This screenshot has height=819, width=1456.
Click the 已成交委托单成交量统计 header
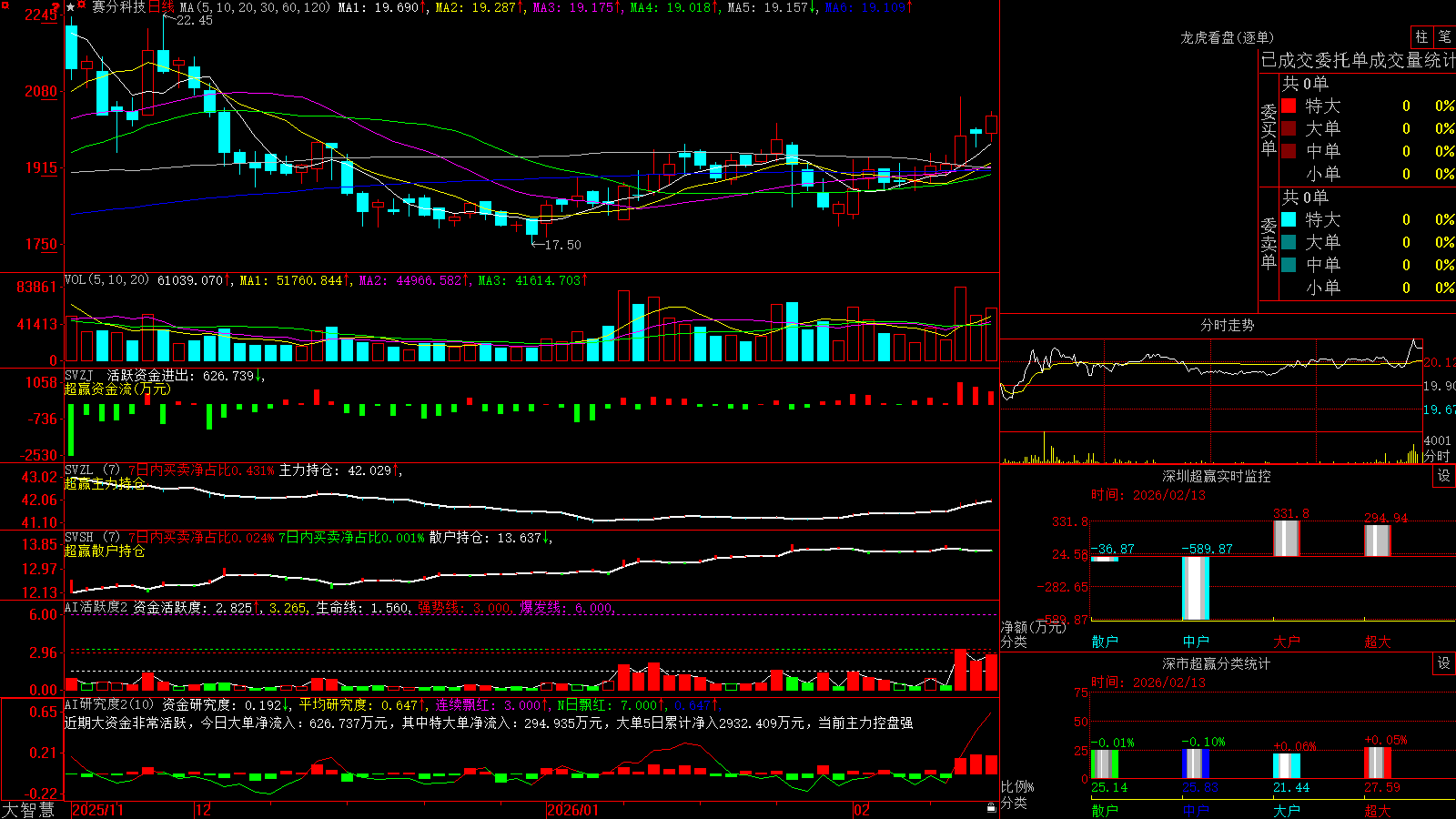tap(1358, 60)
